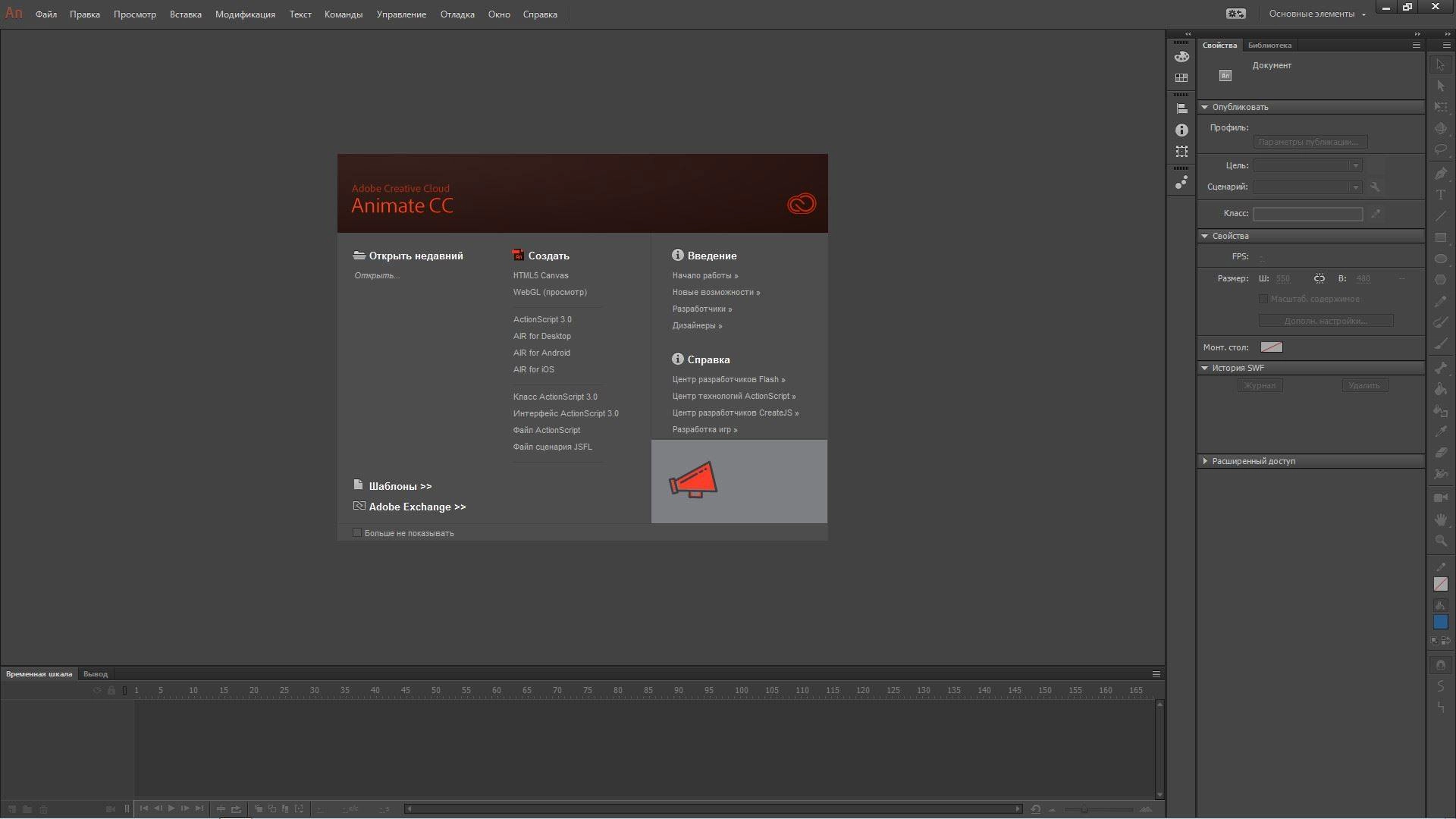Select the Pen tool
The height and width of the screenshot is (819, 1456).
1441,174
